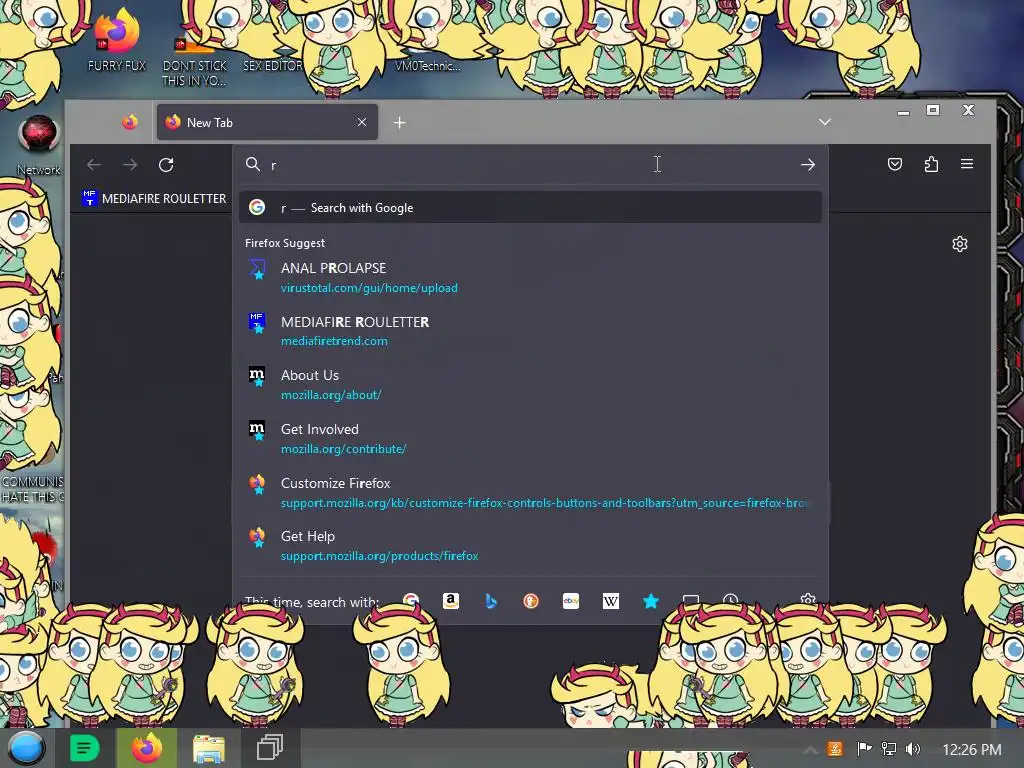Expand the list all tabs chevron
Screen dimensions: 1024x768
(825, 122)
